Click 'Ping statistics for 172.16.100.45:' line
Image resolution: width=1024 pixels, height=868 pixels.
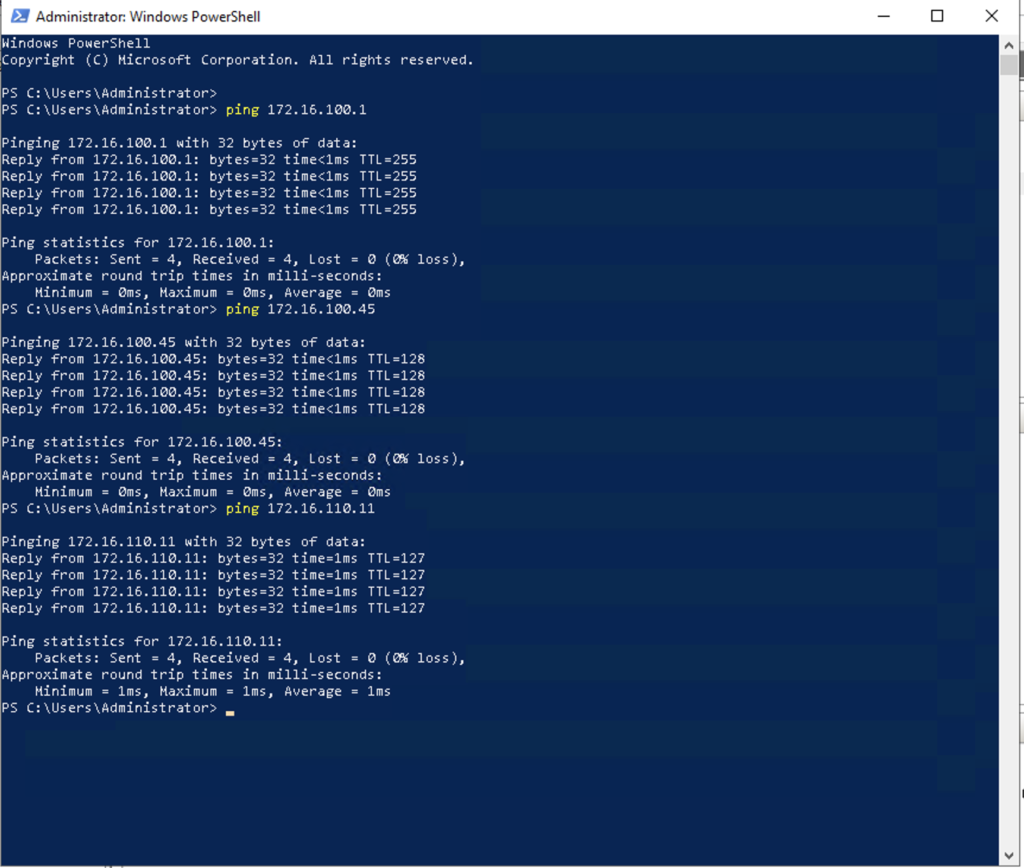[142, 442]
